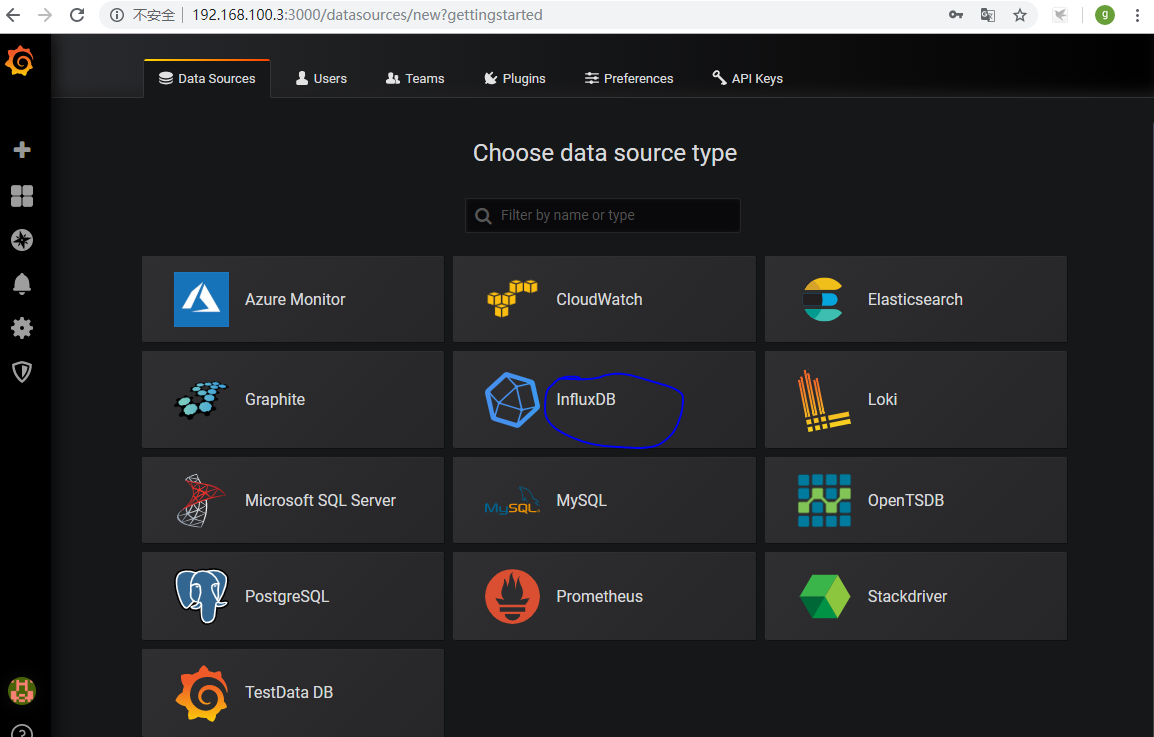The image size is (1154, 737).
Task: Click the Graphite dots logo
Action: (x=201, y=400)
